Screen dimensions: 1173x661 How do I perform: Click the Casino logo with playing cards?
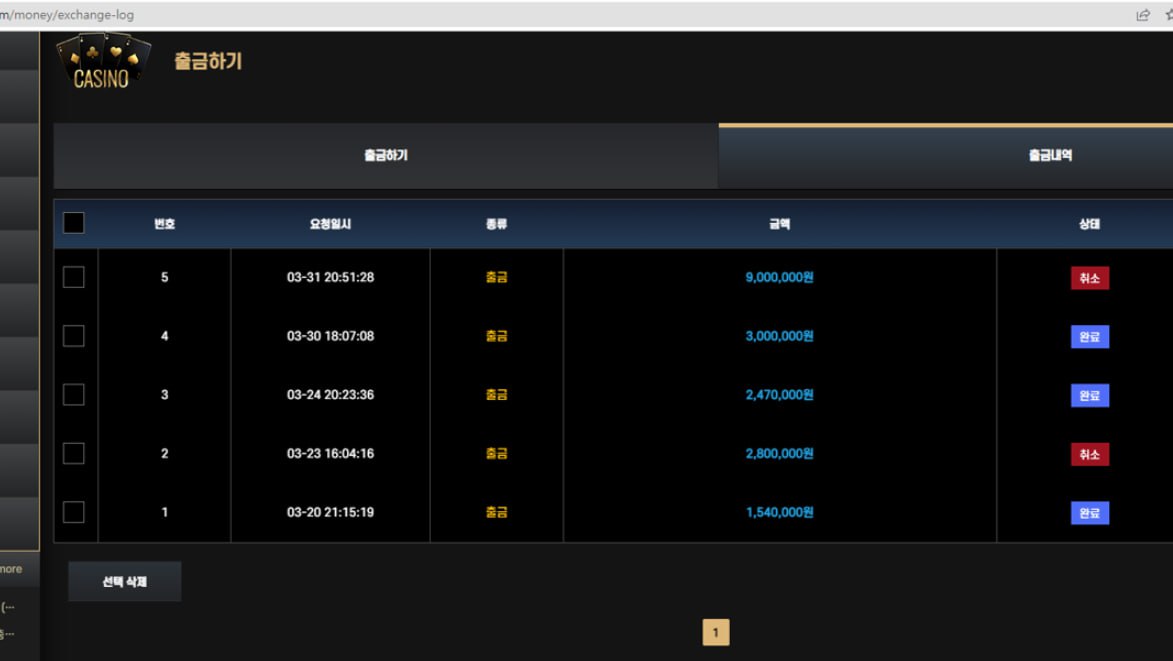click(102, 63)
